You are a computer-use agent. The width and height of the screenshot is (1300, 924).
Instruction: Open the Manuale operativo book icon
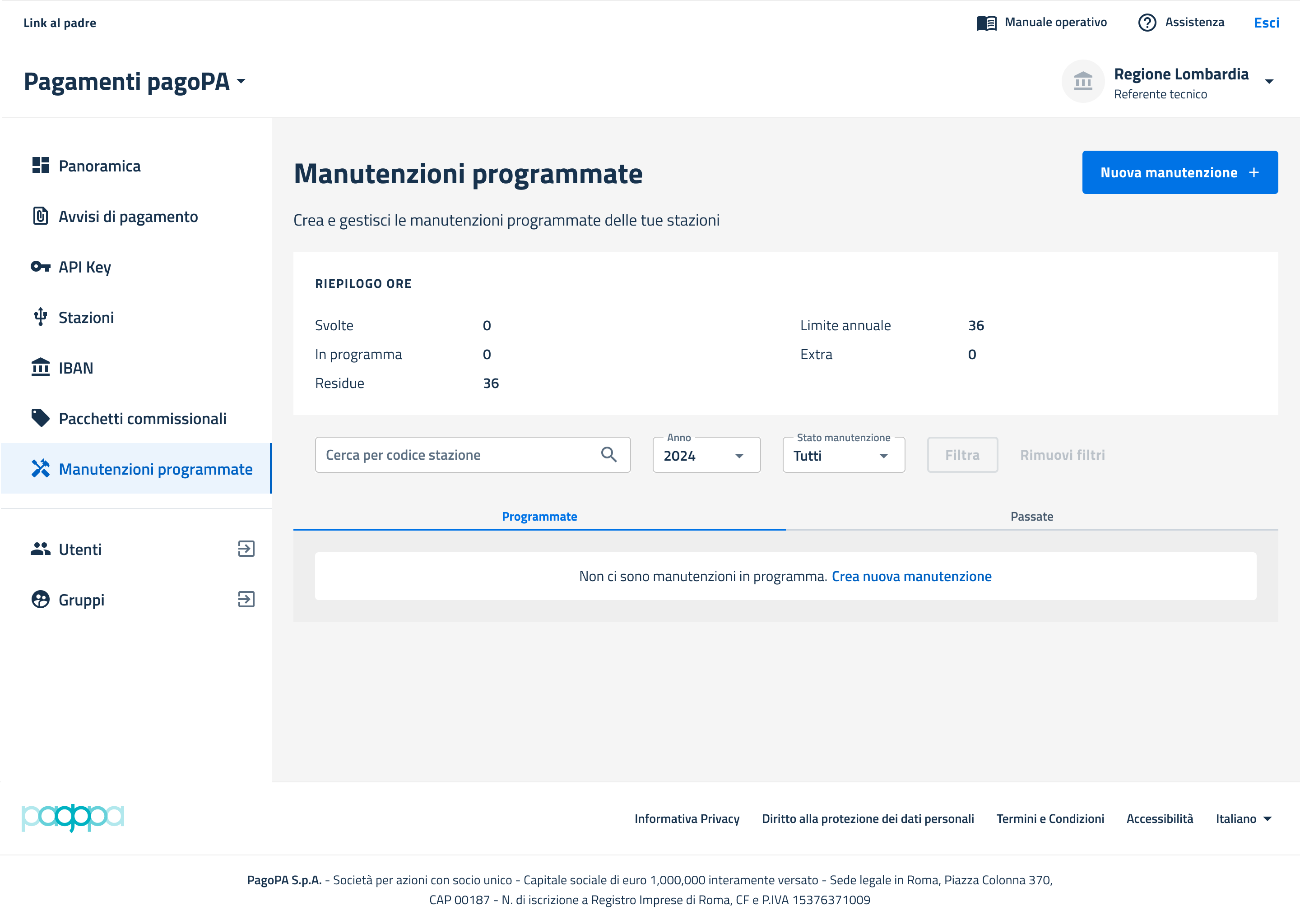point(986,23)
